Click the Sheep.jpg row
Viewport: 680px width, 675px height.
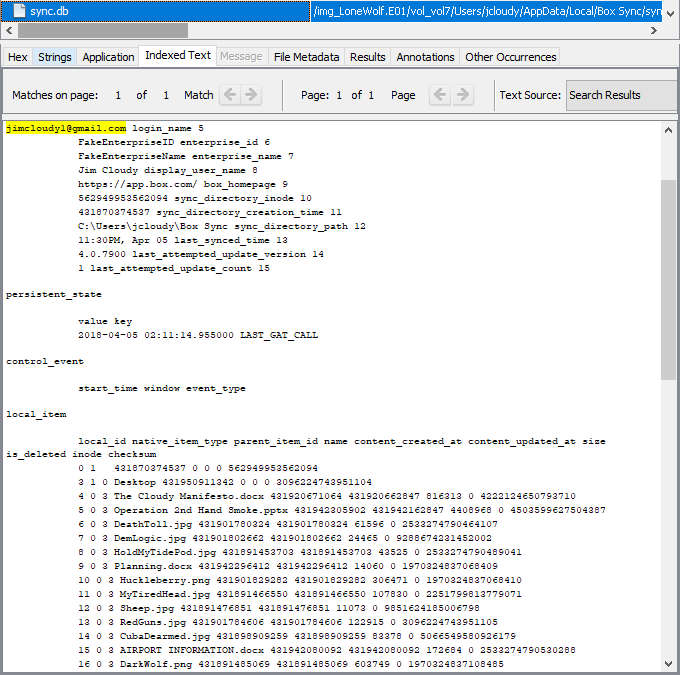point(279,608)
